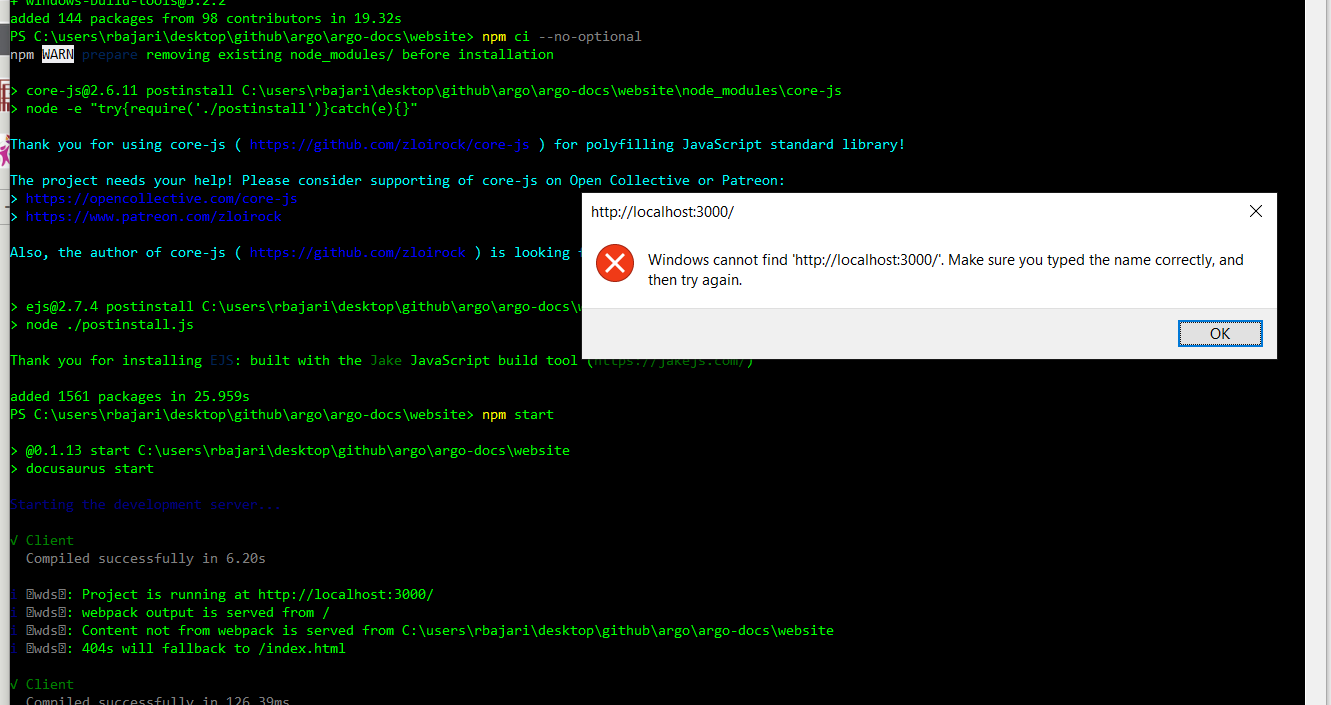Dismiss the dialog with its close X
Viewport: 1331px width, 705px height.
[x=1256, y=211]
